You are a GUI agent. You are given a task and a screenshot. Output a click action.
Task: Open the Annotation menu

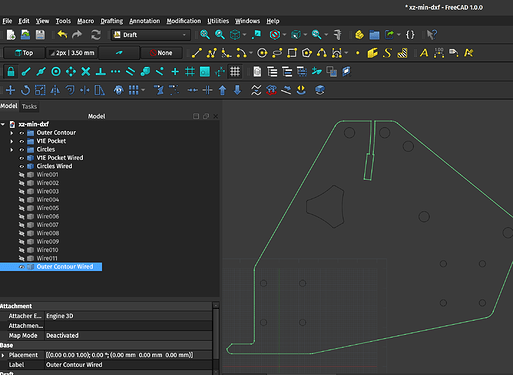pyautogui.click(x=145, y=21)
